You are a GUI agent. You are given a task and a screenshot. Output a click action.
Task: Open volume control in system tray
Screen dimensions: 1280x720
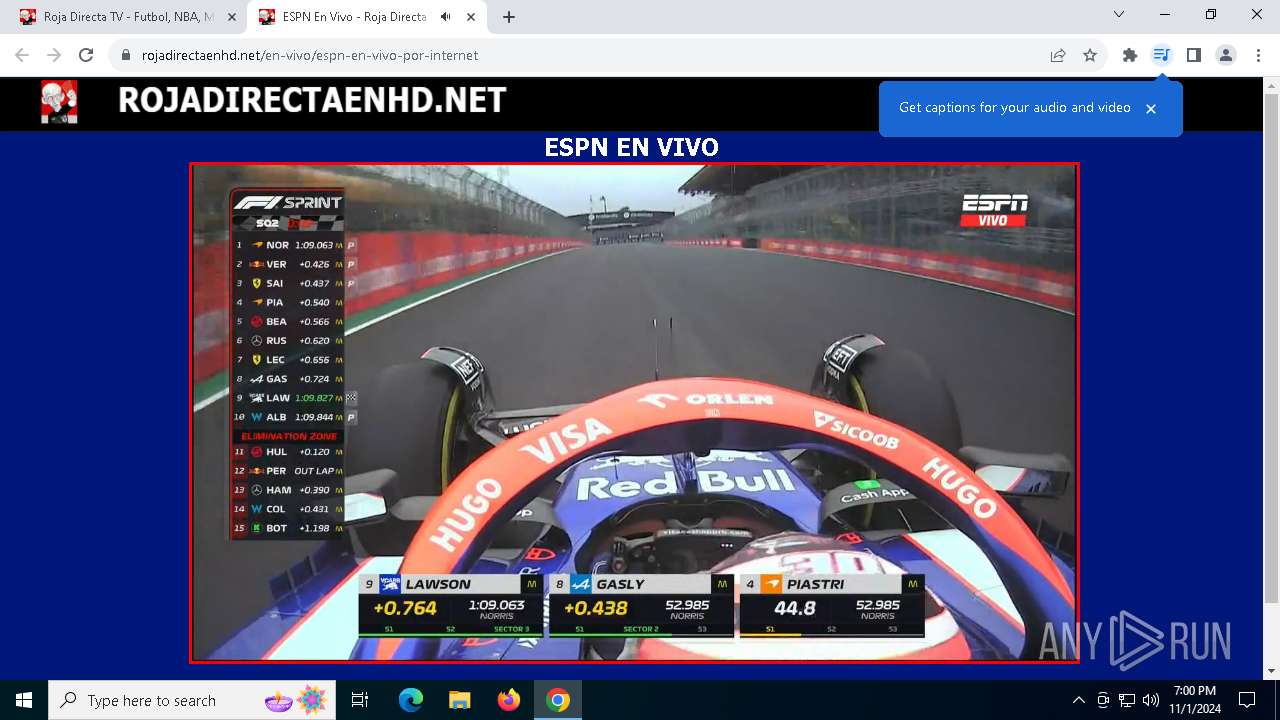1151,700
